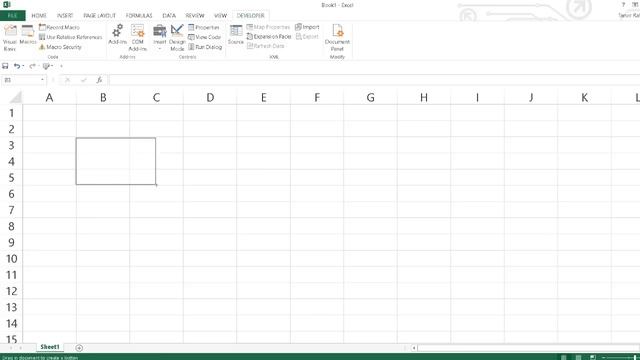Open the Visual Basic editor

coord(10,38)
